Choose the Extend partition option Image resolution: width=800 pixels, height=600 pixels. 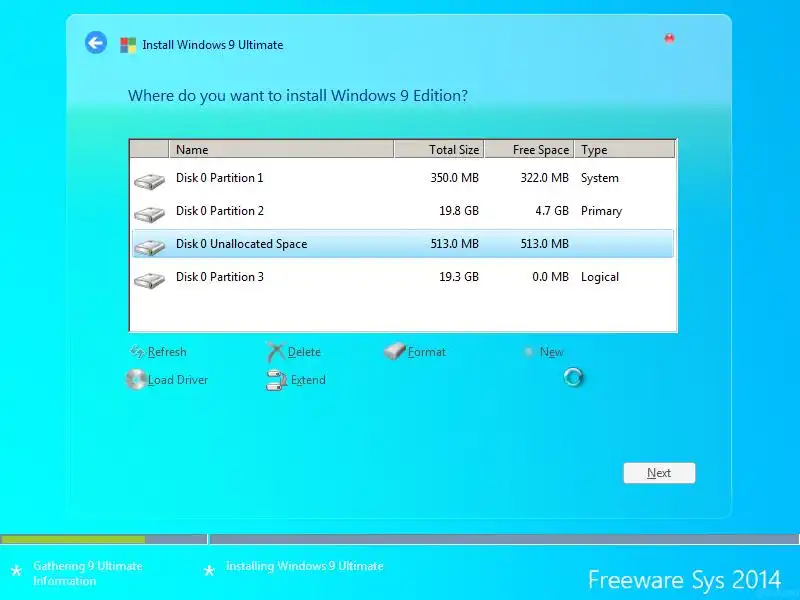(308, 380)
